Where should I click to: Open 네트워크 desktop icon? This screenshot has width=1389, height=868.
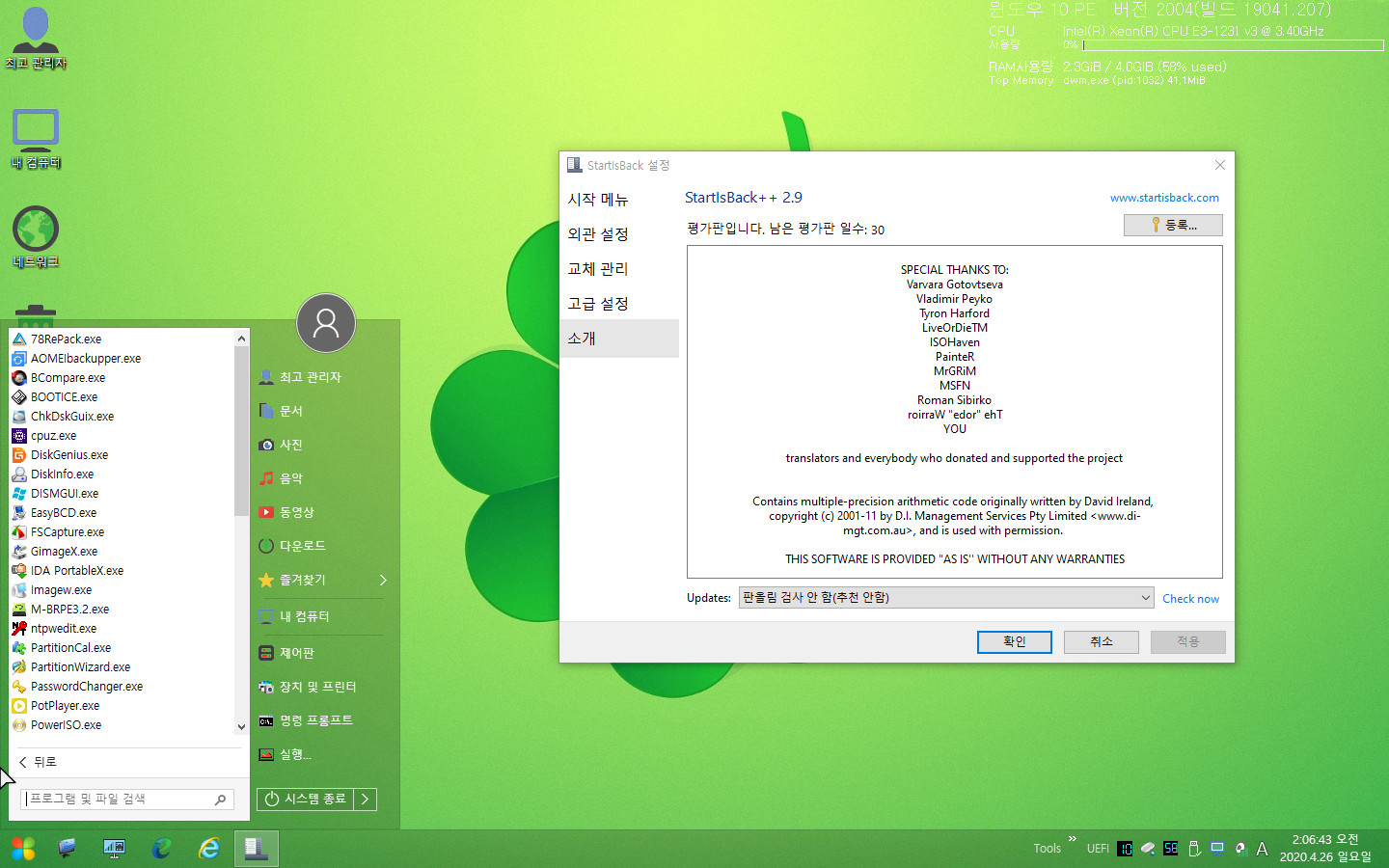click(36, 237)
